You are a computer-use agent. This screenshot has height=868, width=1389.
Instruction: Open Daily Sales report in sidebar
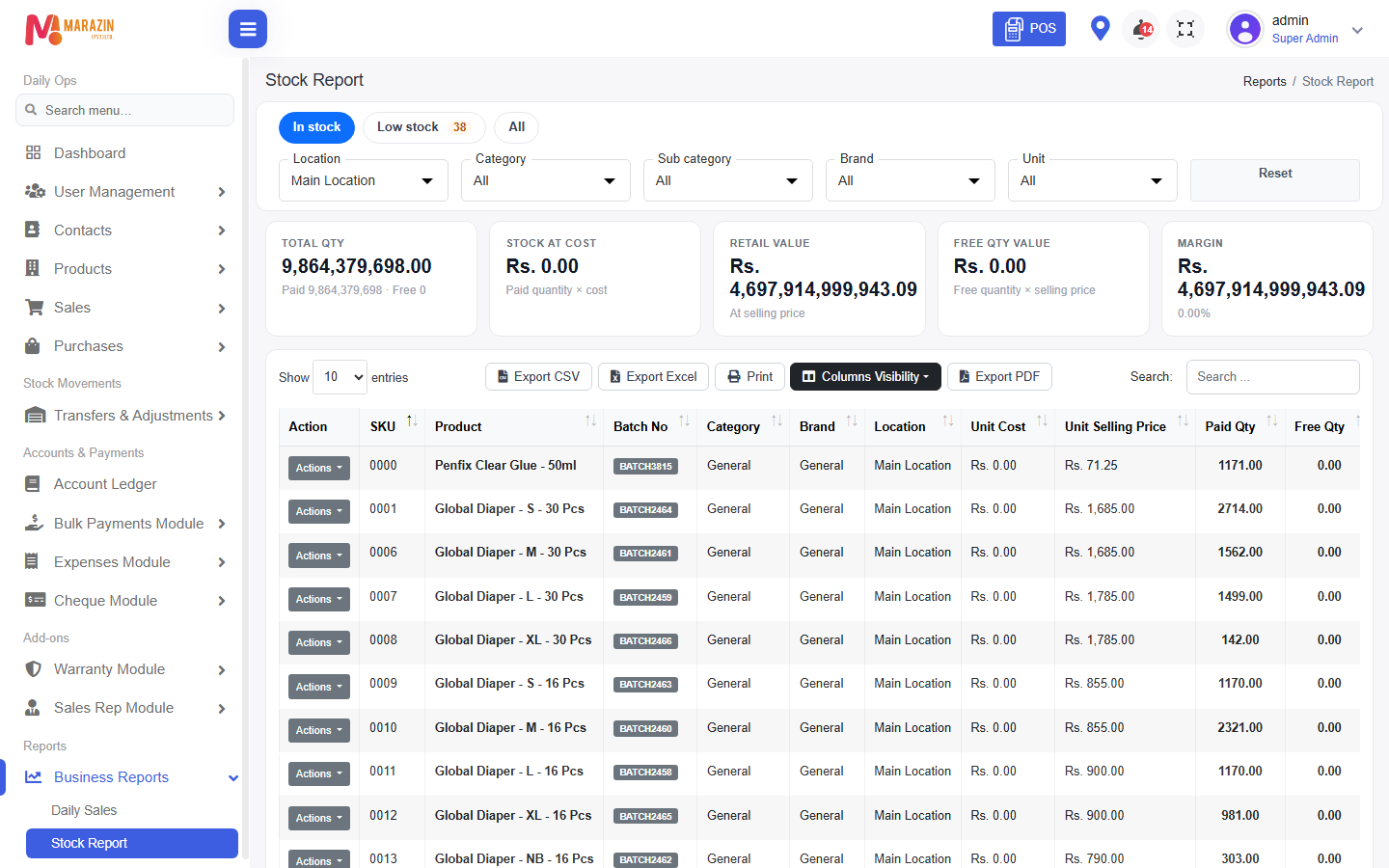(84, 810)
